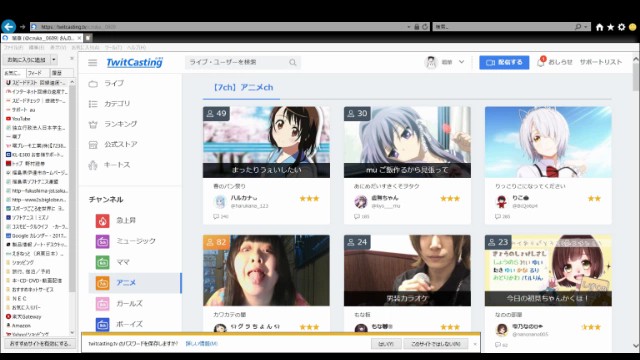The height and width of the screenshot is (360, 640).
Task: Select the red 急上昇 channel icon
Action: (102, 221)
